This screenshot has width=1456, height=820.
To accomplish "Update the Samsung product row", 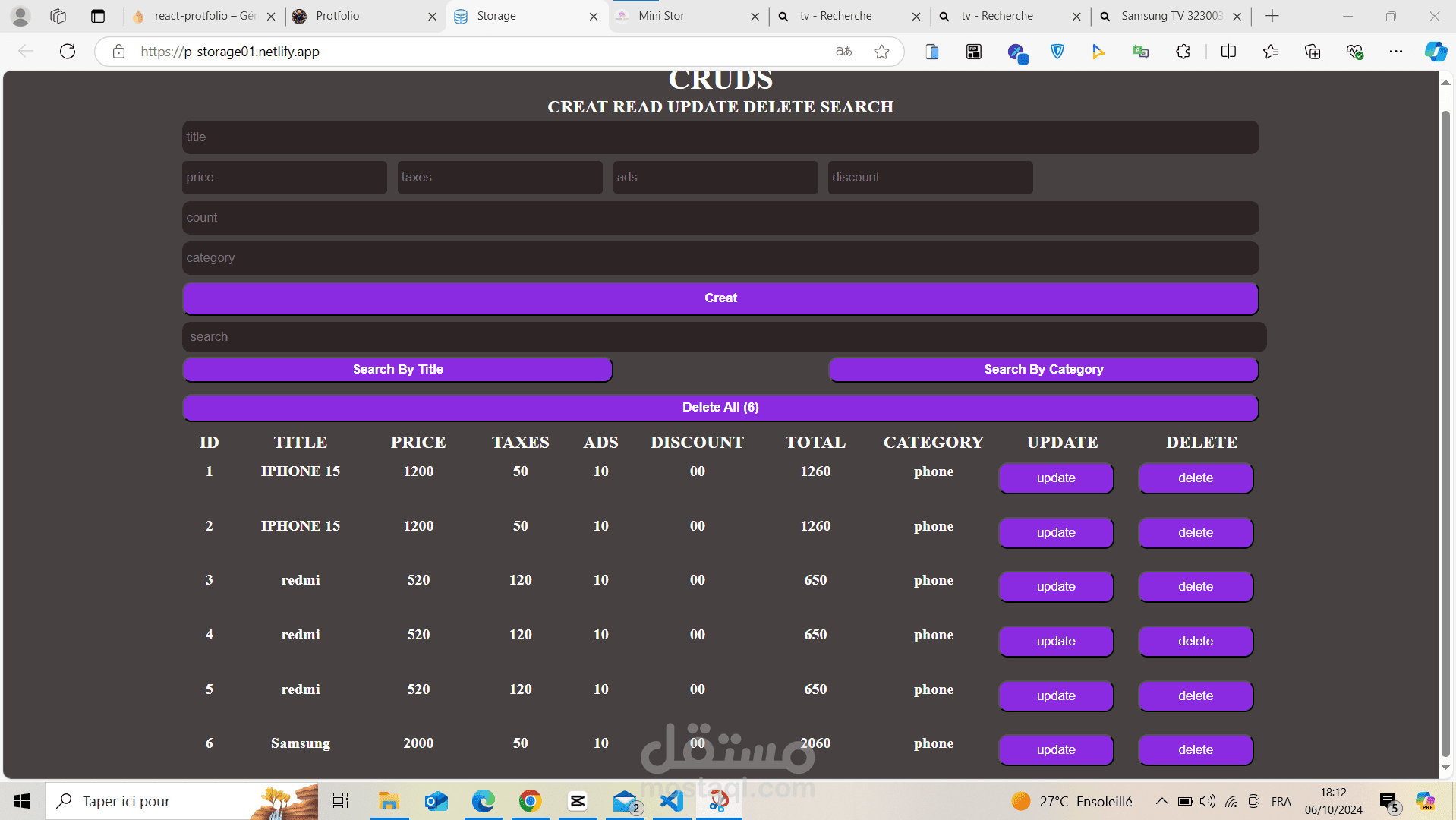I will tap(1056, 750).
